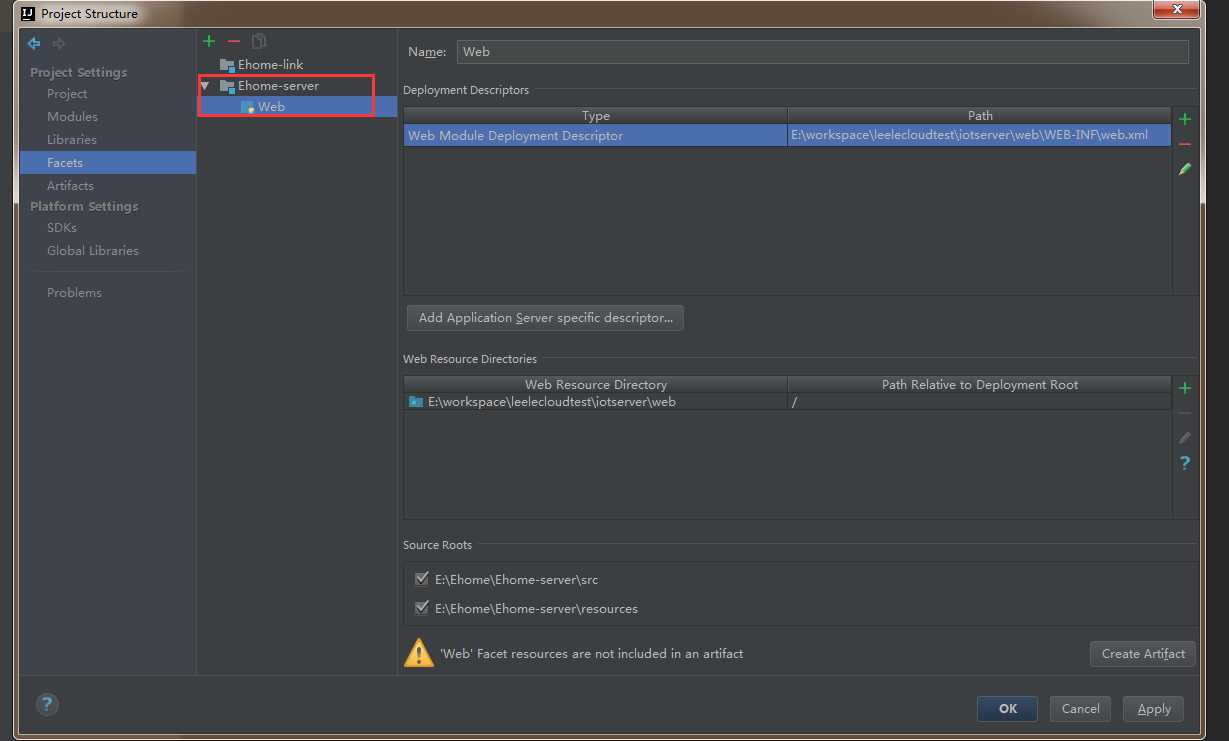Click Path Relative to Deployment Root header
The image size is (1229, 741).
coord(980,385)
